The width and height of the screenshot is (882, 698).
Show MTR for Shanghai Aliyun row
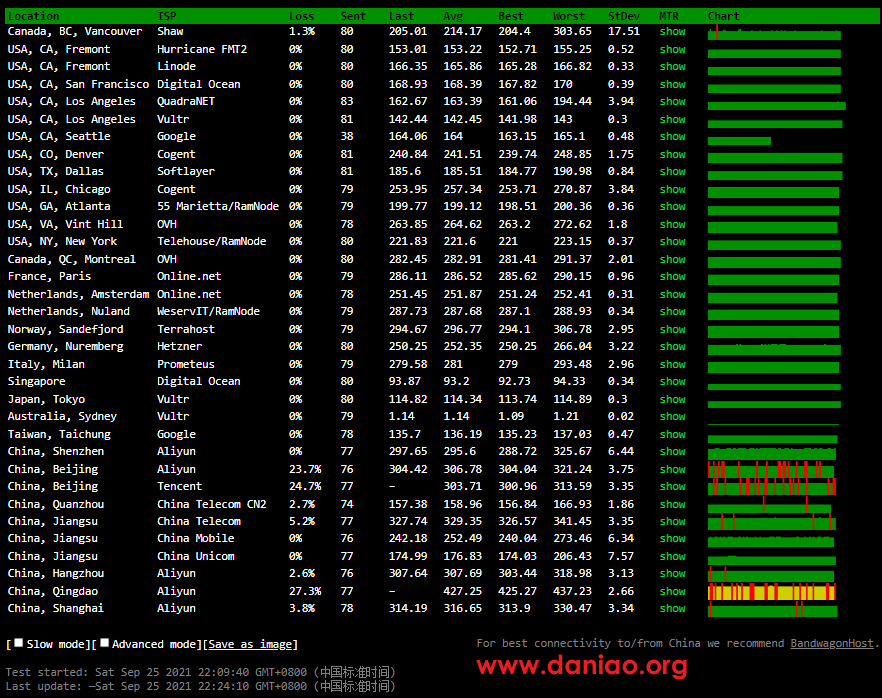pos(673,609)
